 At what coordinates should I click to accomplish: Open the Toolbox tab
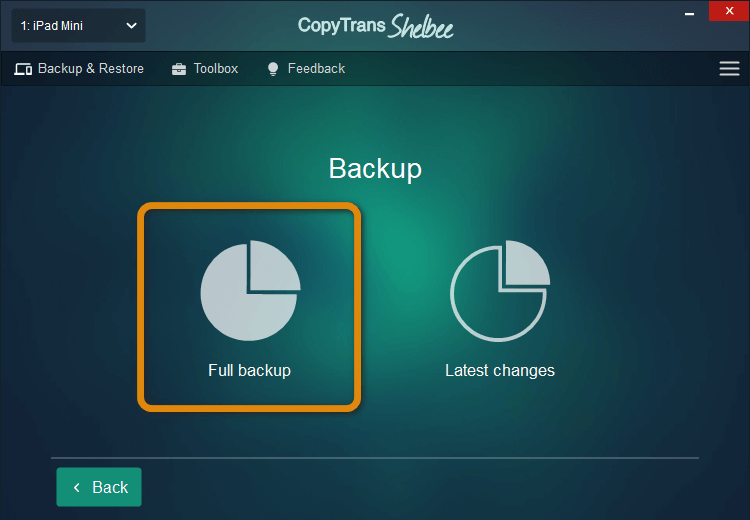tap(205, 69)
